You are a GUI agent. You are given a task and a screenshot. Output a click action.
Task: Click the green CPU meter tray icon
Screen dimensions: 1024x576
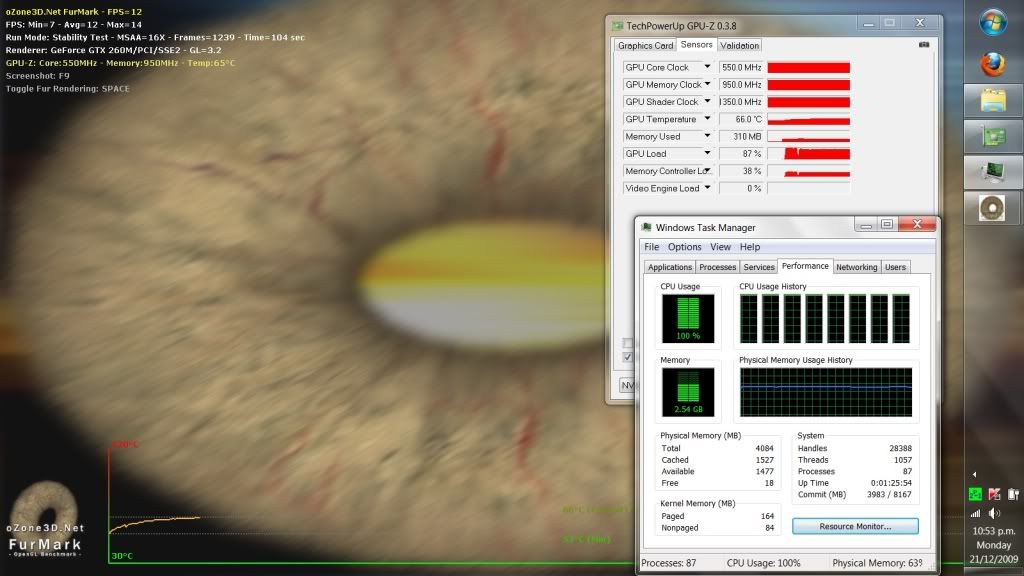click(x=975, y=494)
